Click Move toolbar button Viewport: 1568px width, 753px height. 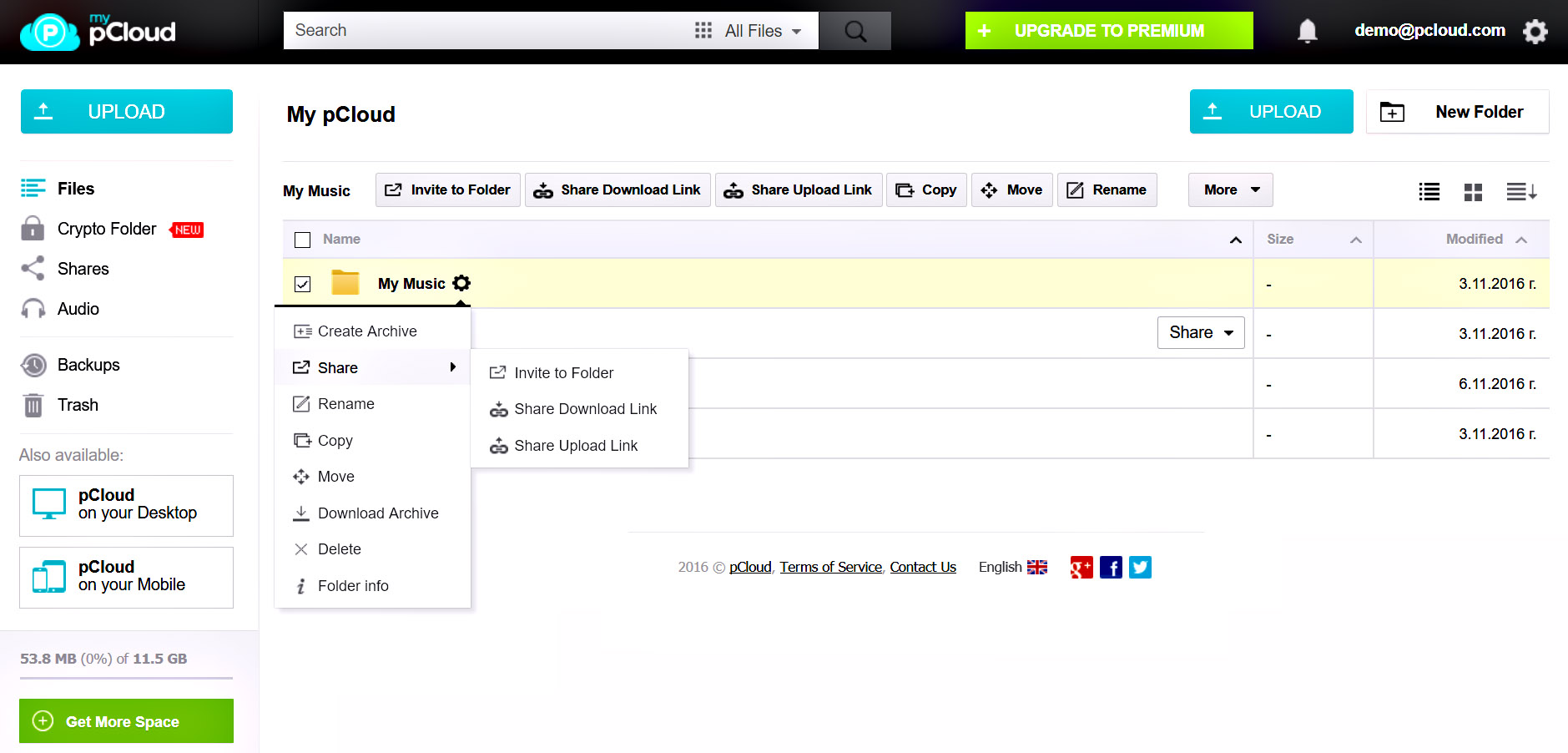1011,190
